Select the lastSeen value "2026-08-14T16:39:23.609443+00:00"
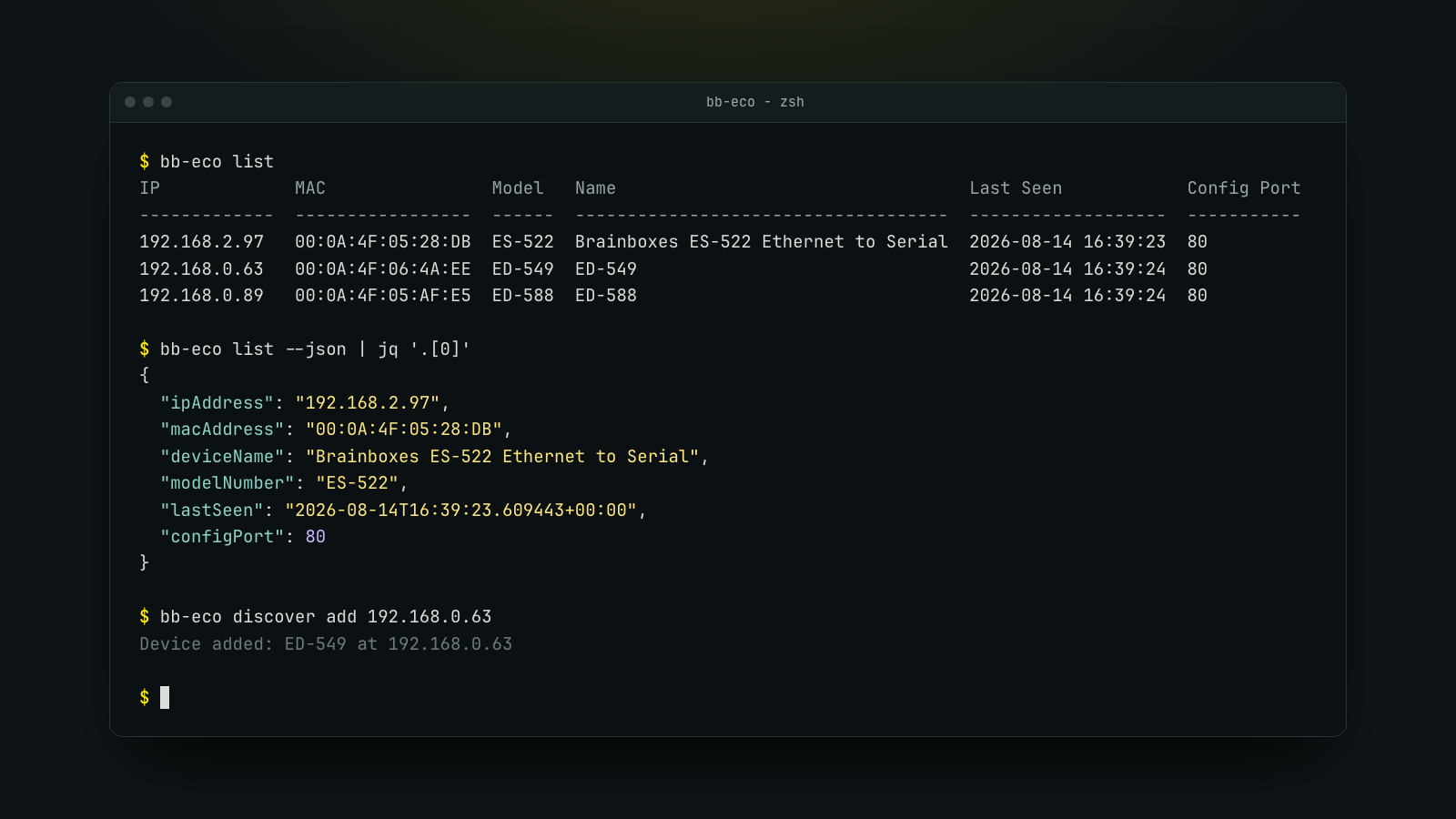 461,511
